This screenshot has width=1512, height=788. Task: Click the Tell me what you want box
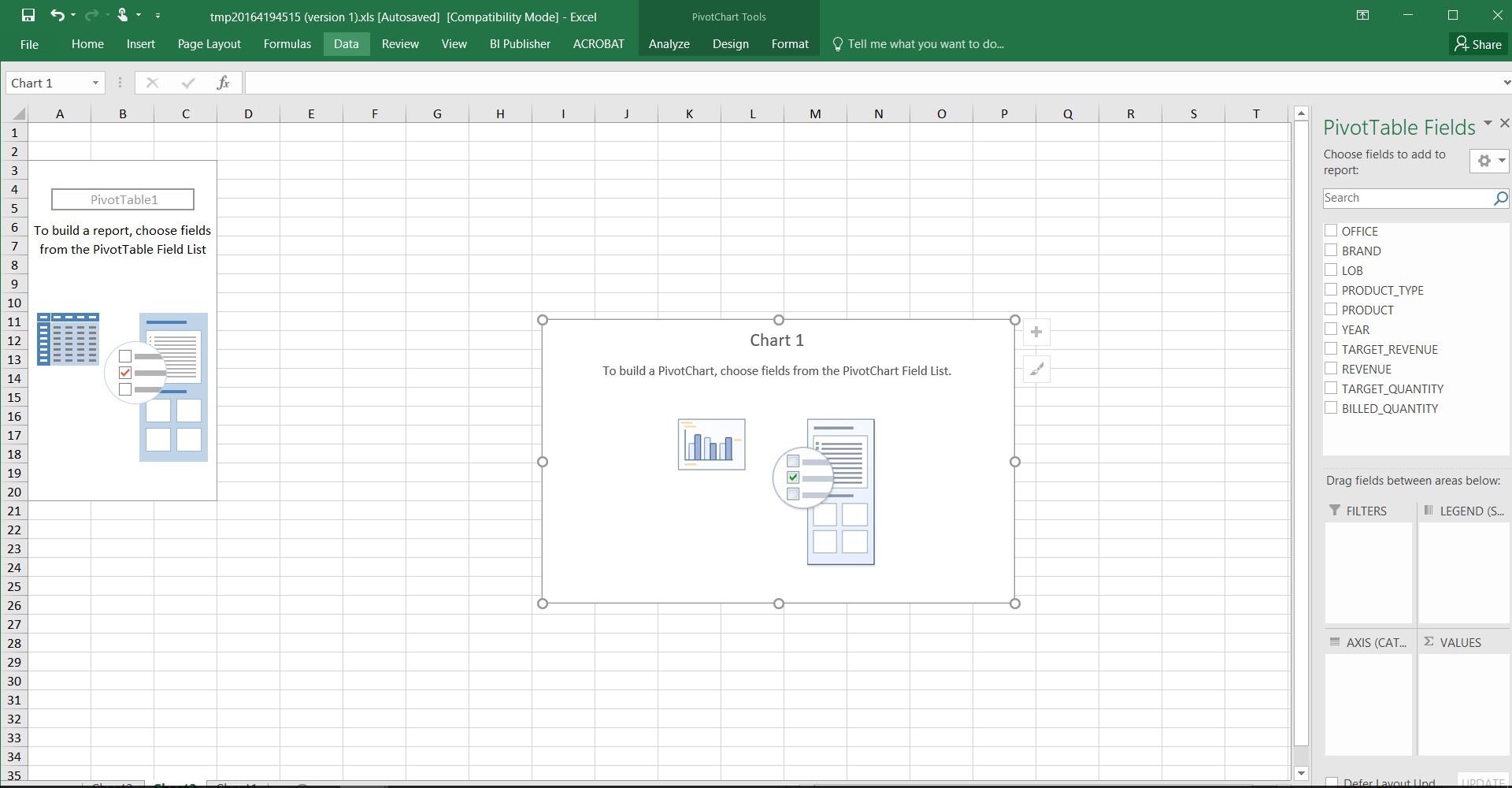pos(925,44)
